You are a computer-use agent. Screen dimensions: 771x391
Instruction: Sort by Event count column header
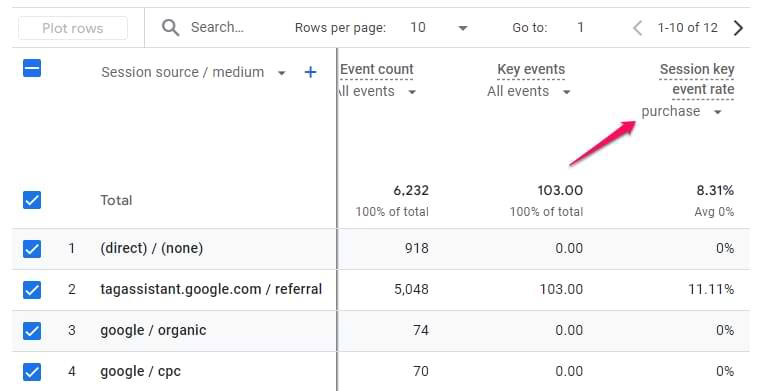(377, 69)
